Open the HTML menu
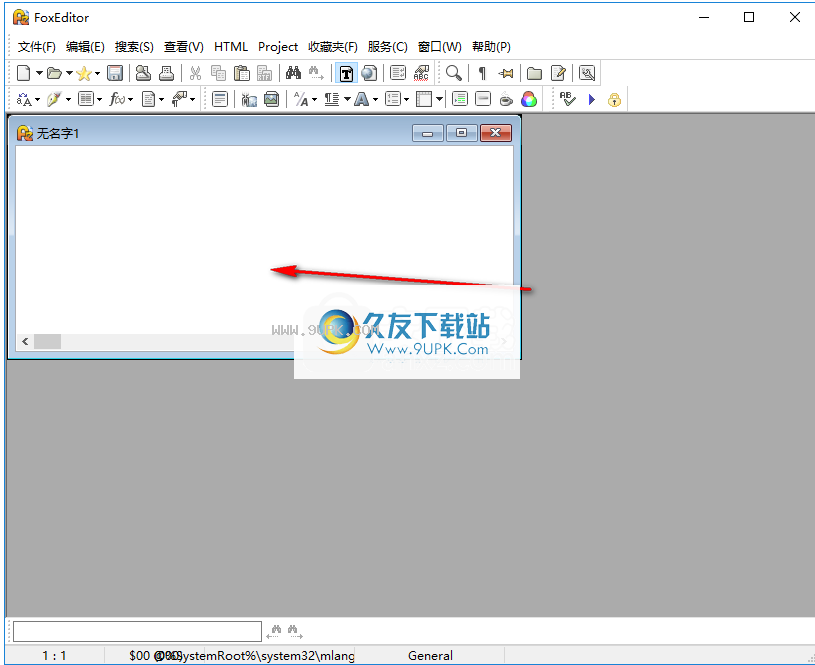815x665 pixels. (231, 47)
